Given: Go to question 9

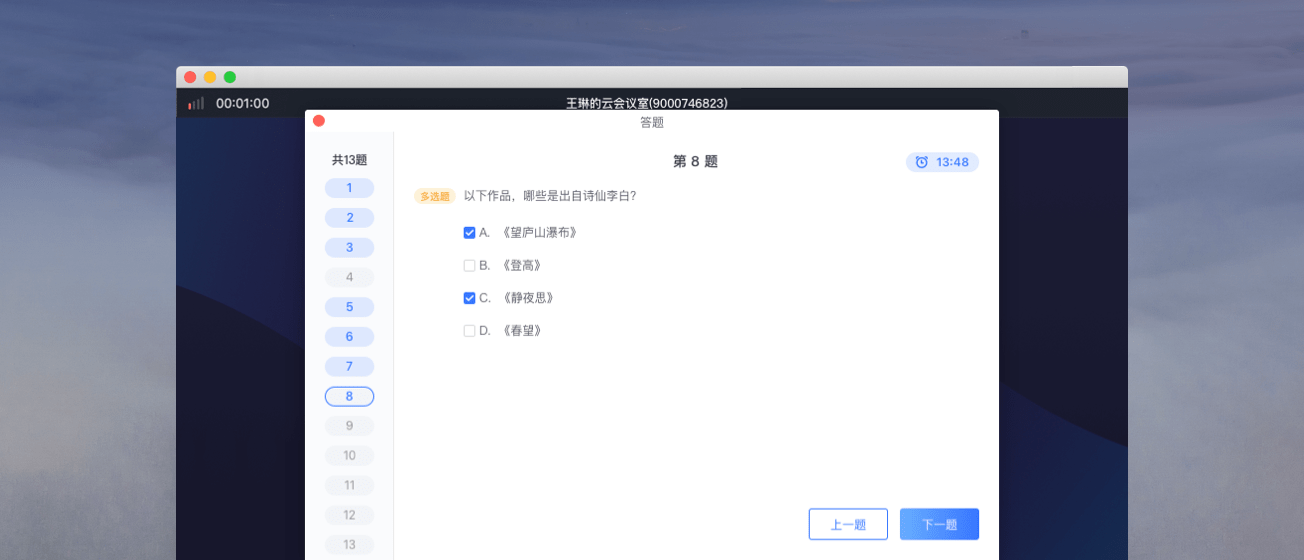Looking at the screenshot, I should 349,426.
